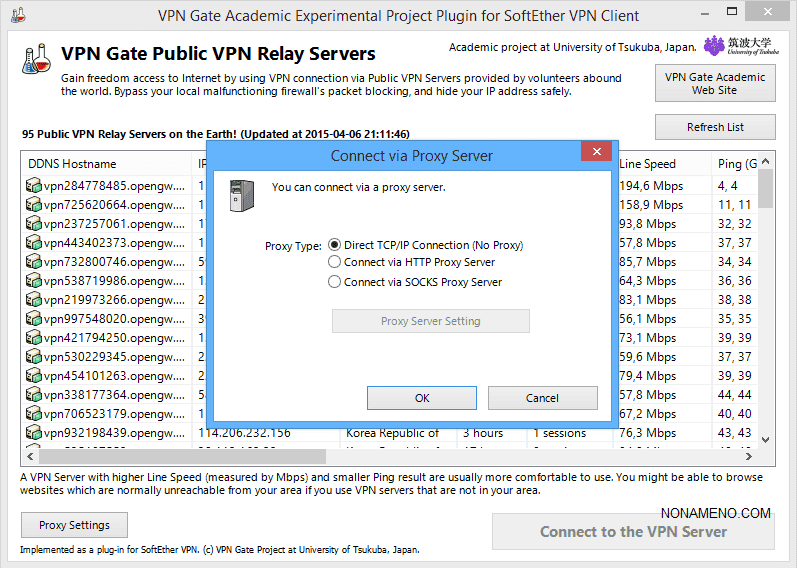Click the Proxy Server Setting button
This screenshot has width=797, height=568.
click(431, 321)
